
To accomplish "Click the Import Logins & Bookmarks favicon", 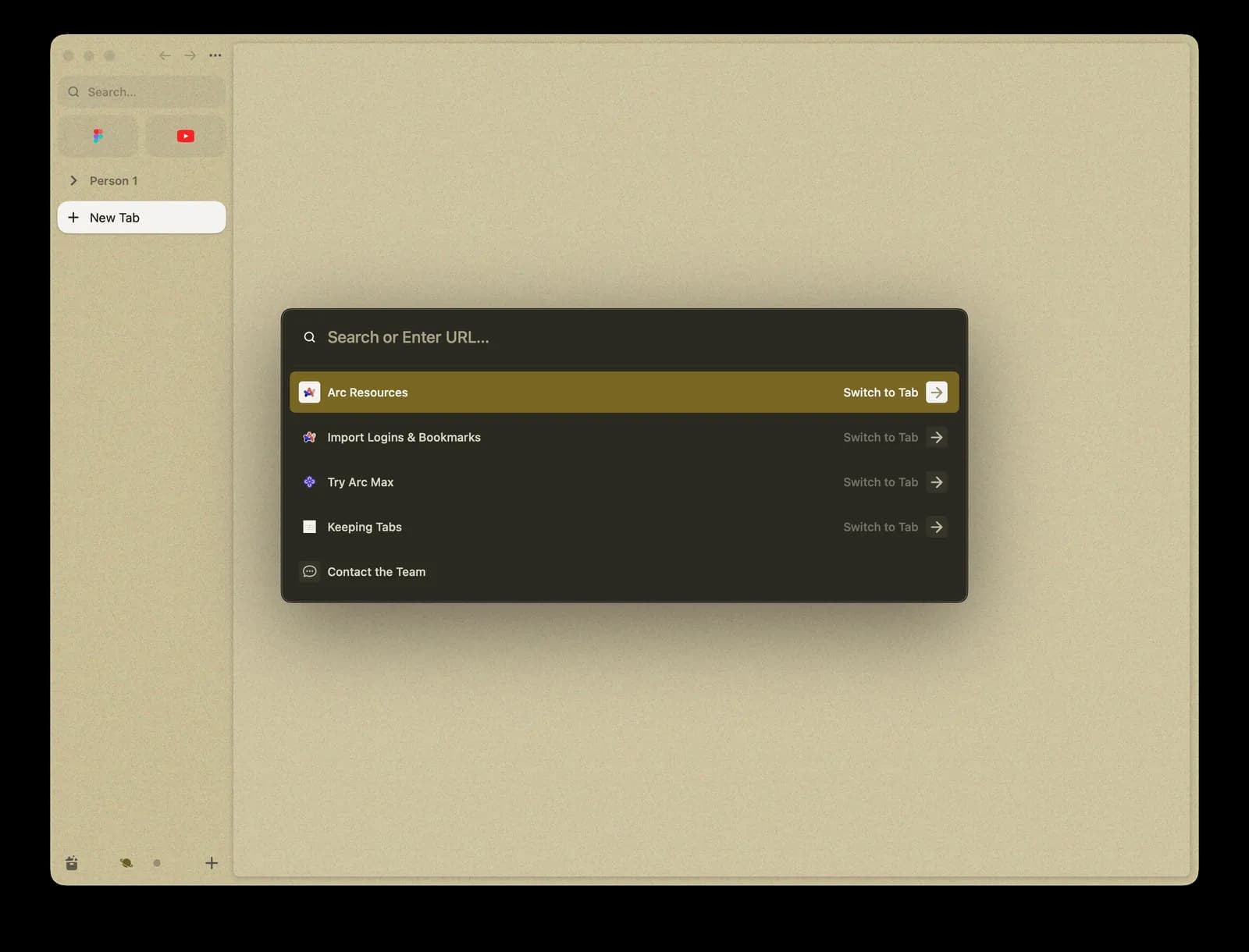I will tap(309, 437).
